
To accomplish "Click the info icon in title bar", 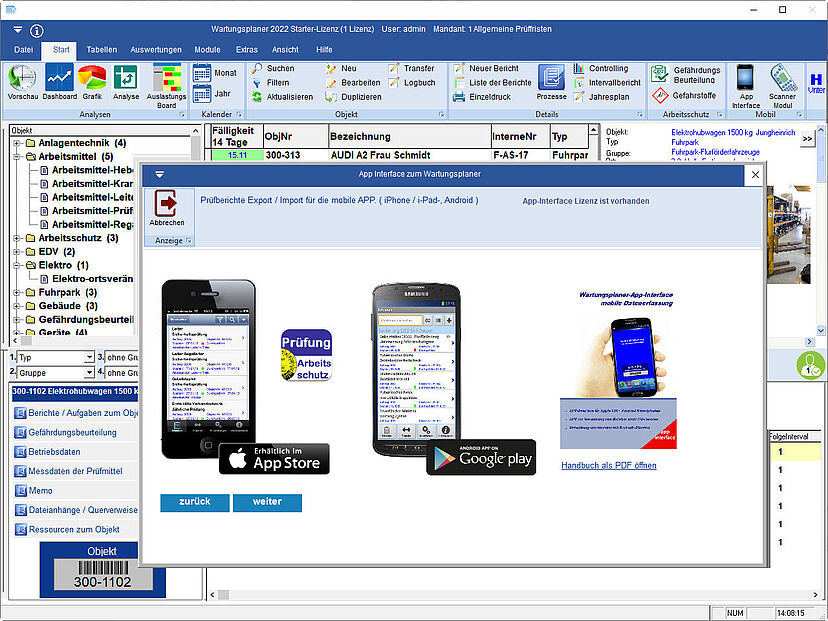I will 36,31.
